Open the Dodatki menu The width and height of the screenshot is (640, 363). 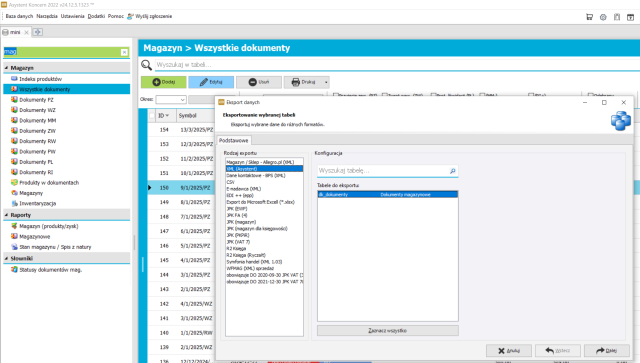point(96,16)
